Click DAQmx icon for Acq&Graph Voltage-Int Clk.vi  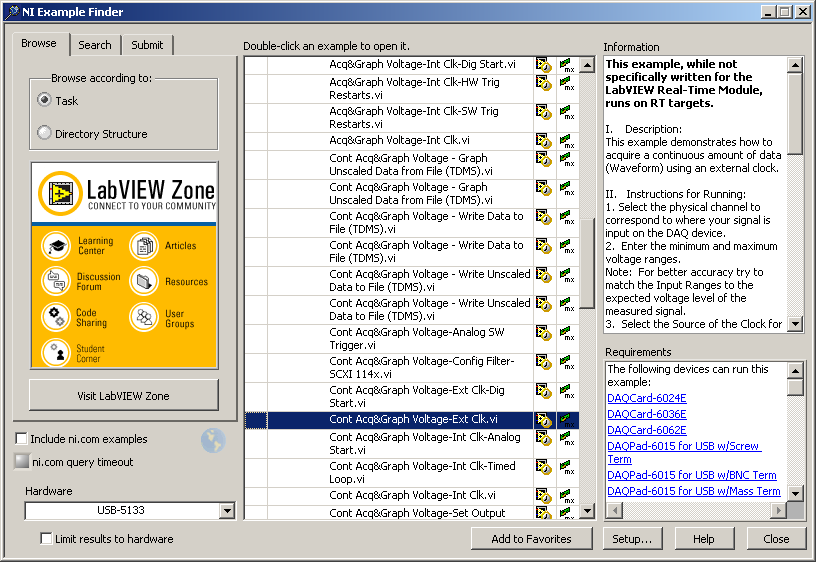click(x=567, y=141)
